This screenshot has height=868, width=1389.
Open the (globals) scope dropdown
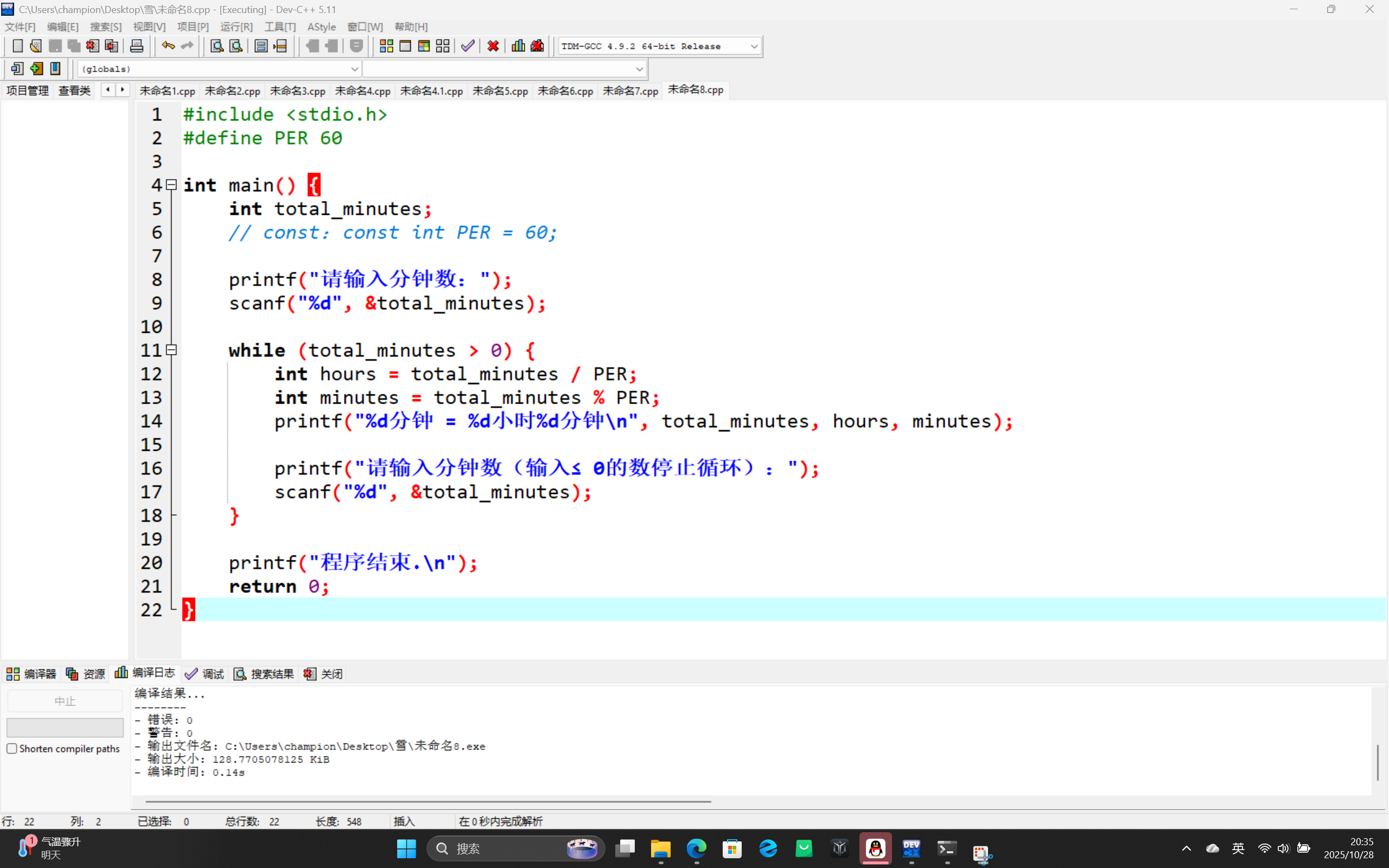coord(354,69)
